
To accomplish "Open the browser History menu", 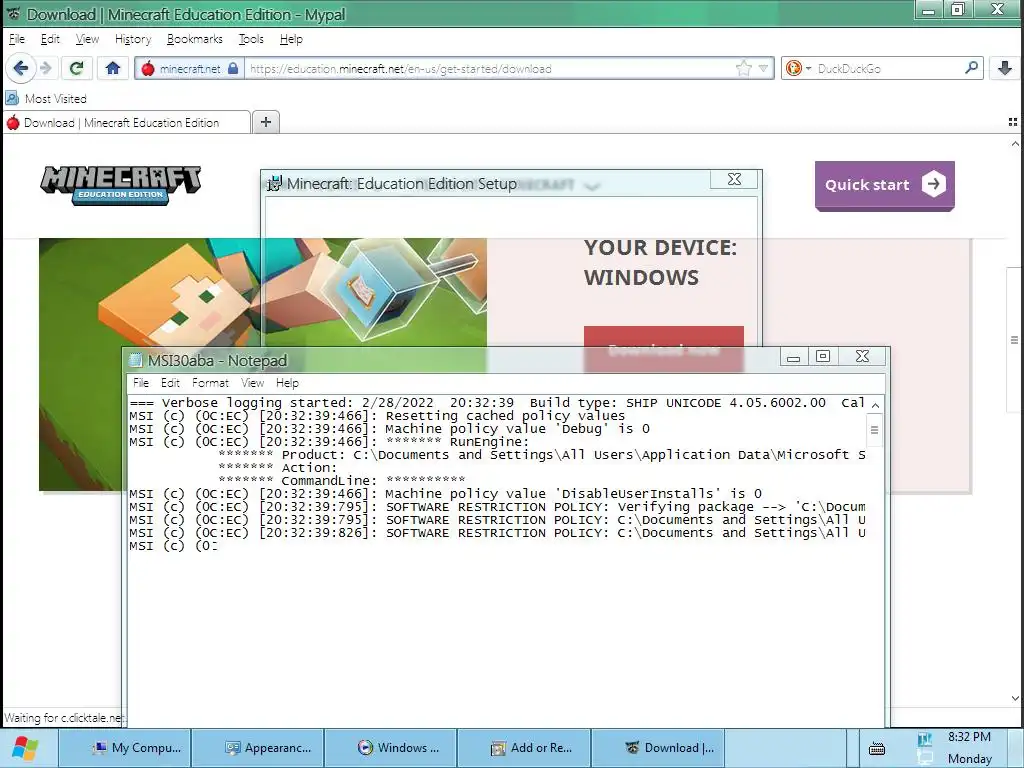I will (x=133, y=39).
